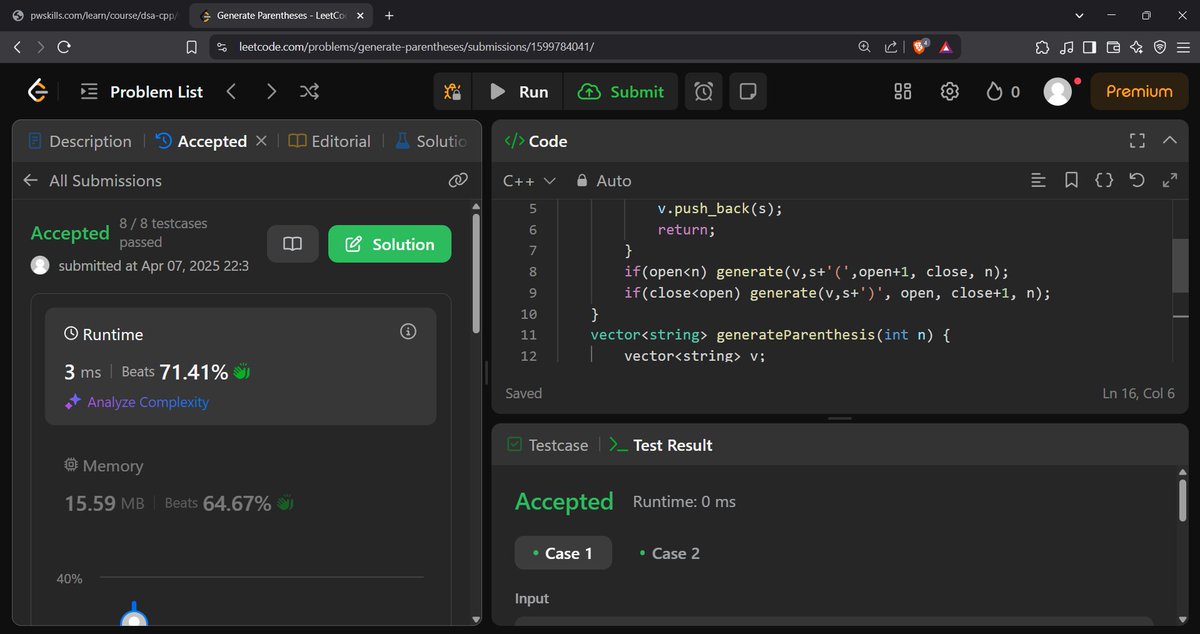Click the green Solution button

[x=389, y=244]
